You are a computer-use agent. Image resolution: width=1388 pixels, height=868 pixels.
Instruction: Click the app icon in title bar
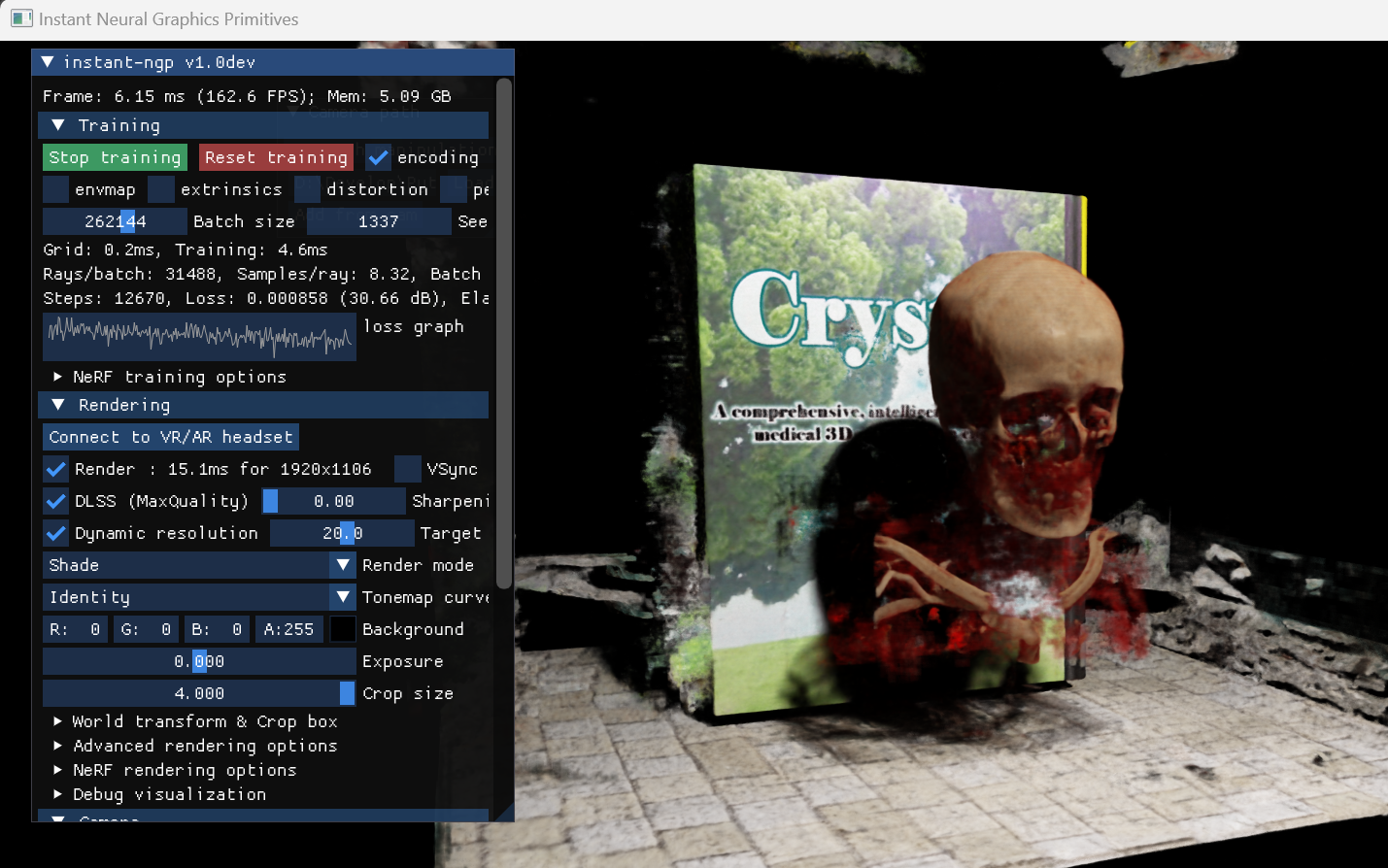21,18
